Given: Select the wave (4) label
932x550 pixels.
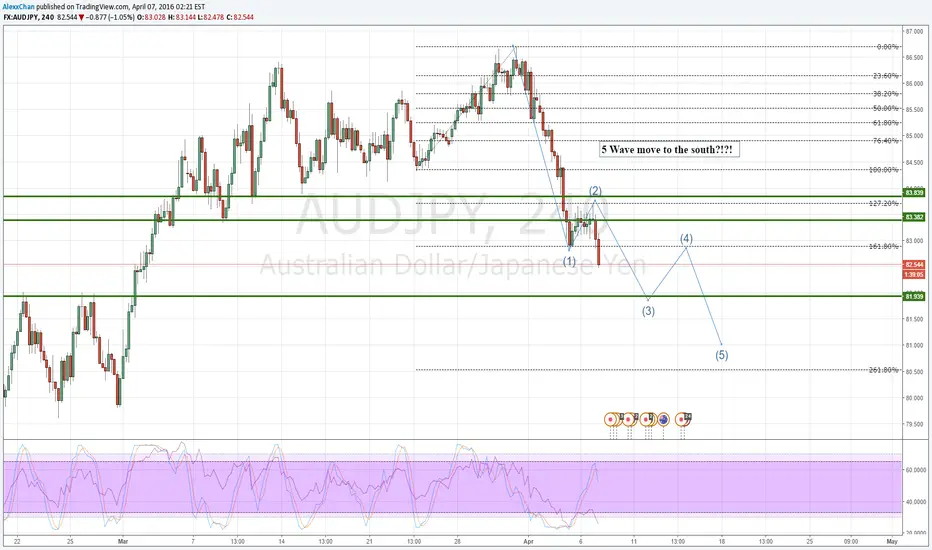Looking at the screenshot, I should point(686,239).
